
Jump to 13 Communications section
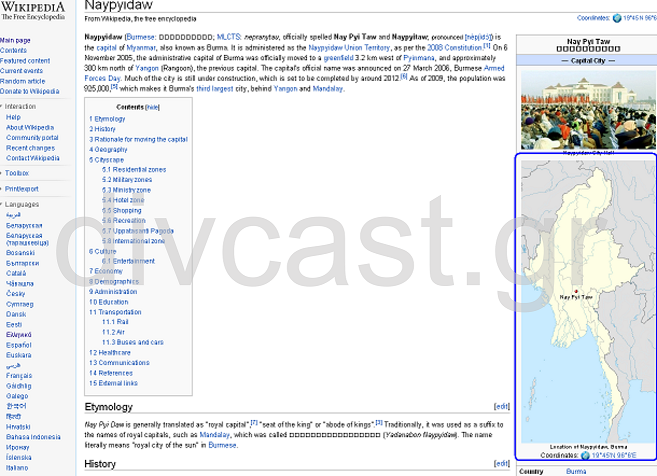click(x=119, y=363)
